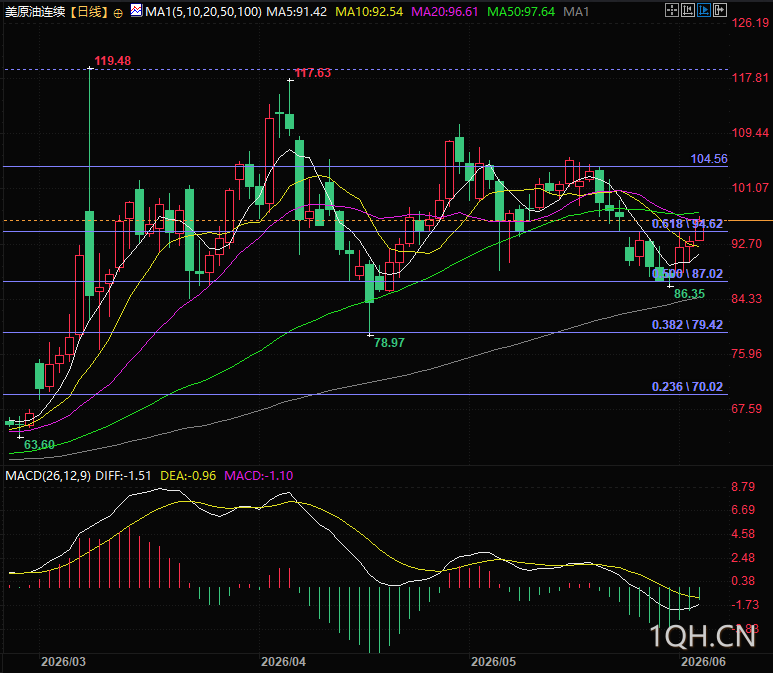773x673 pixels.
Task: Select the yellow MA10:92.54 value
Action: pyautogui.click(x=369, y=12)
